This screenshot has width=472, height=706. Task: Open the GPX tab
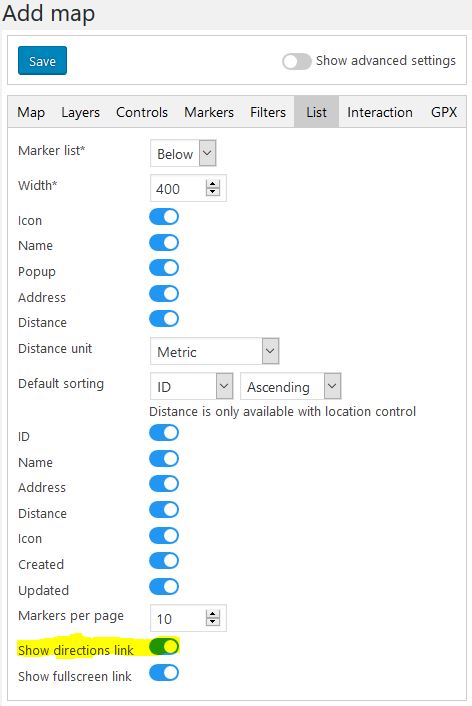click(x=444, y=112)
